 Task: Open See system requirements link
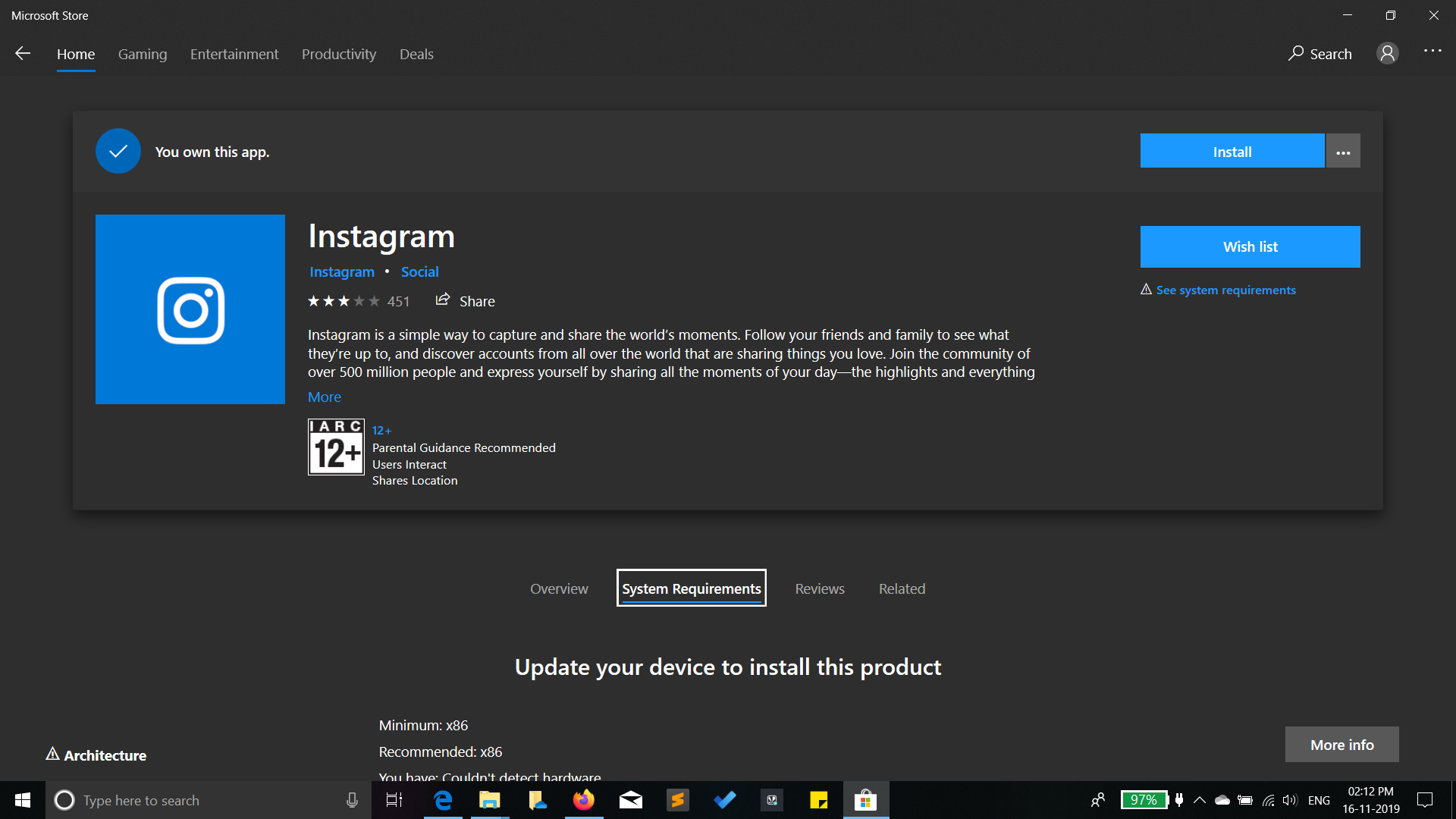(x=1225, y=290)
